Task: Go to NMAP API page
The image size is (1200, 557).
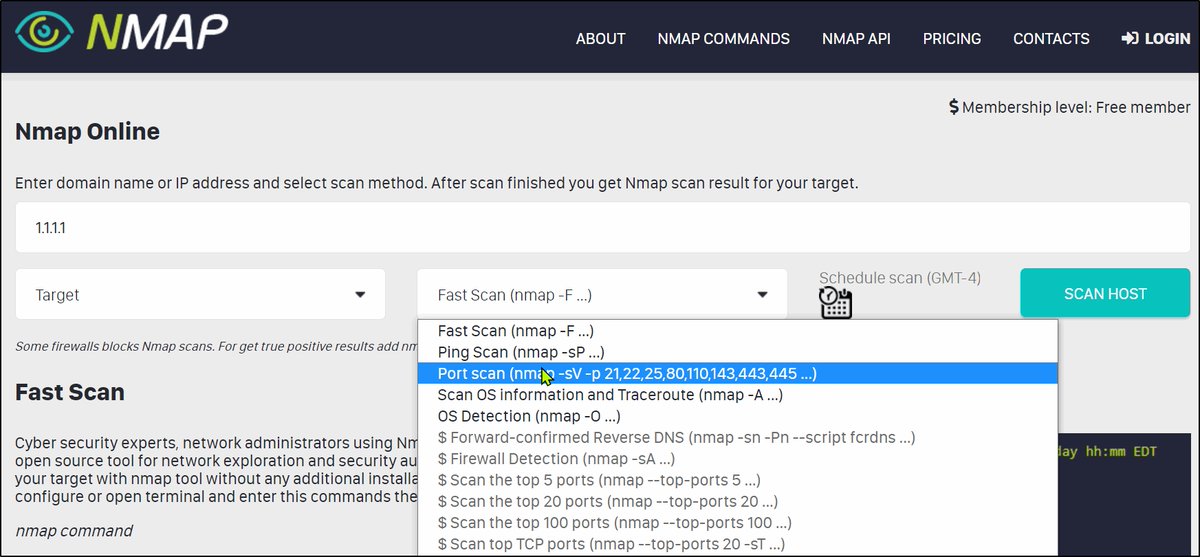Action: point(856,39)
